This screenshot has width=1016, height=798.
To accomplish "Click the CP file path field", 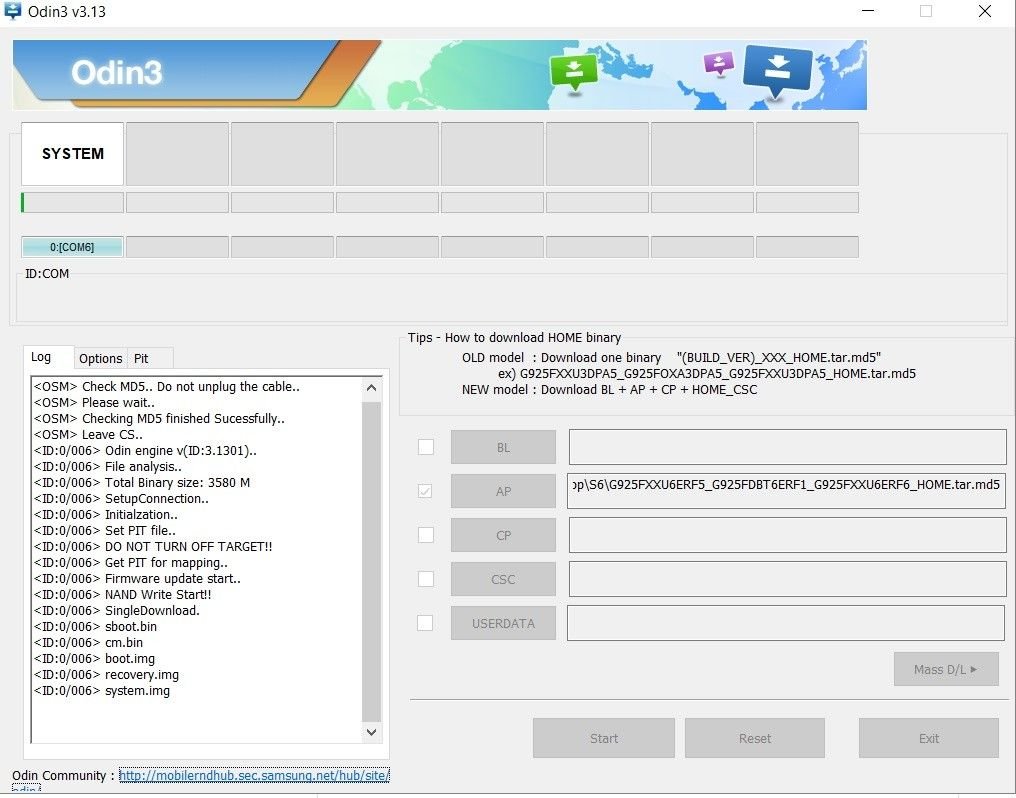I will point(787,535).
